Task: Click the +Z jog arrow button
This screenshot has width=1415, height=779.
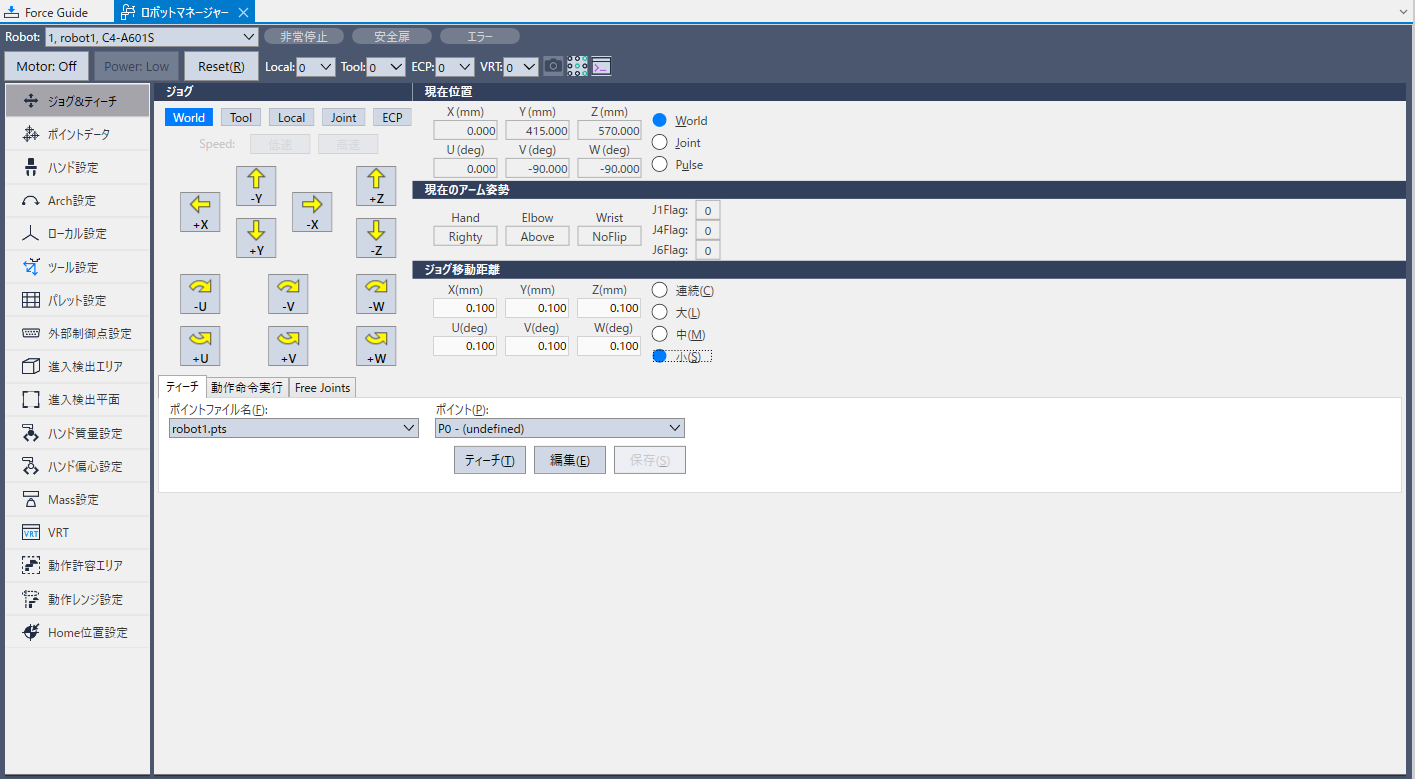Action: 376,186
